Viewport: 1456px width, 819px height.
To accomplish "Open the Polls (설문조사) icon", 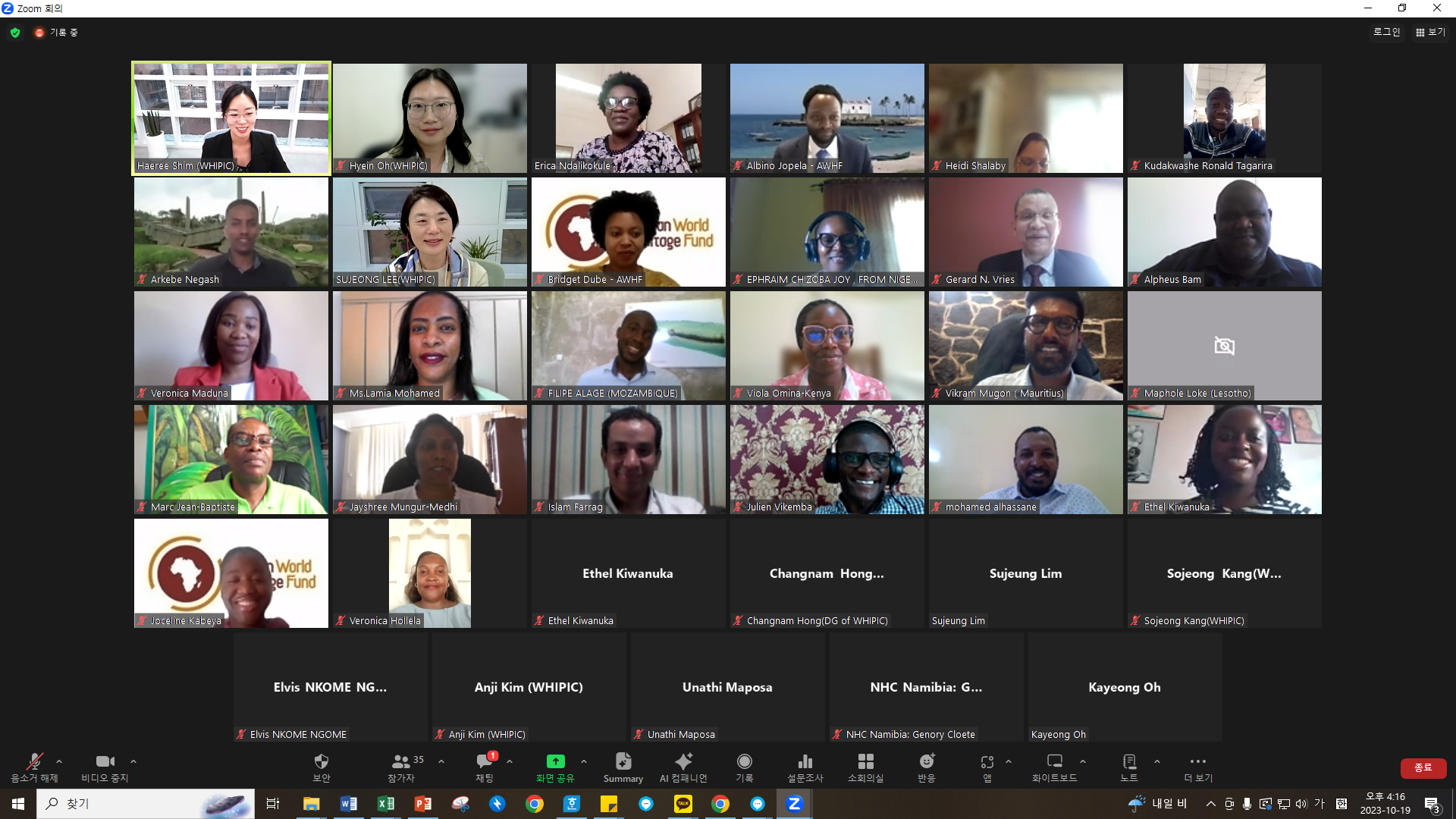I will tap(805, 761).
